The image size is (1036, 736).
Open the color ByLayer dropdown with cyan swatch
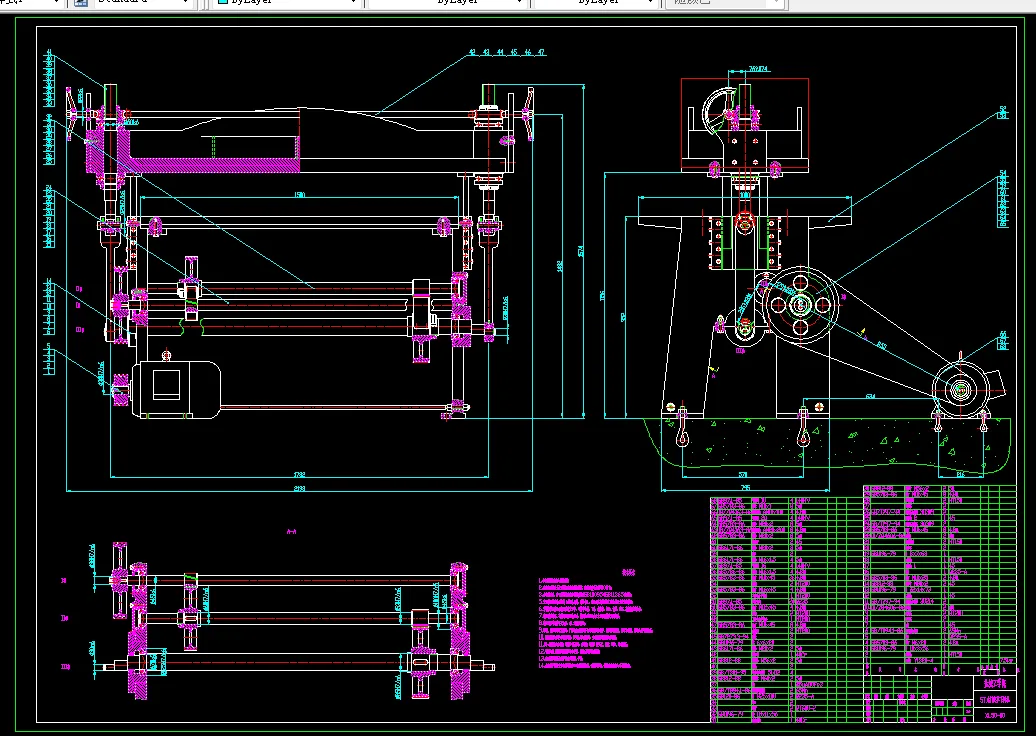(286, 3)
